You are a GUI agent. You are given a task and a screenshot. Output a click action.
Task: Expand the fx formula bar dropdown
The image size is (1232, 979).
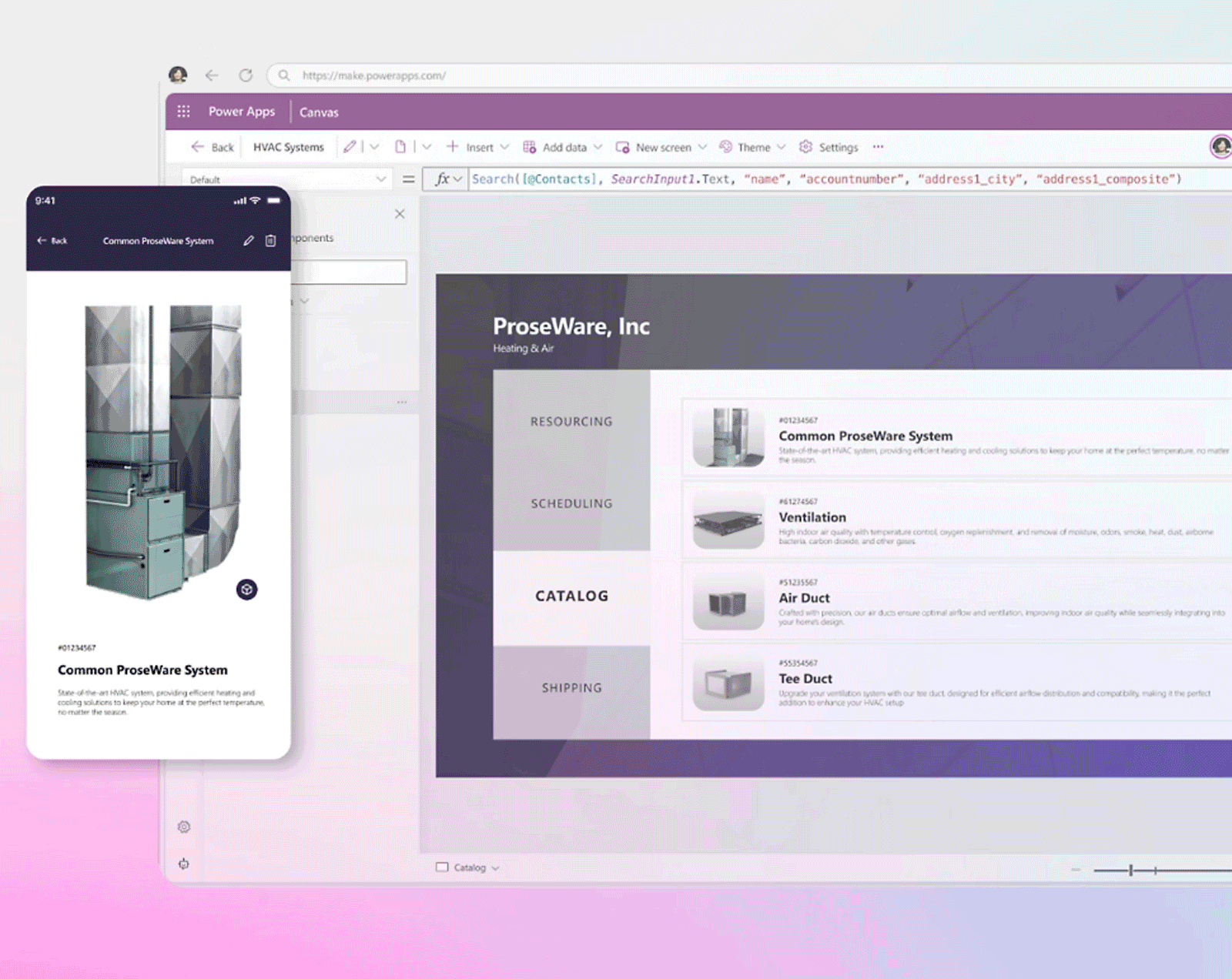[457, 179]
